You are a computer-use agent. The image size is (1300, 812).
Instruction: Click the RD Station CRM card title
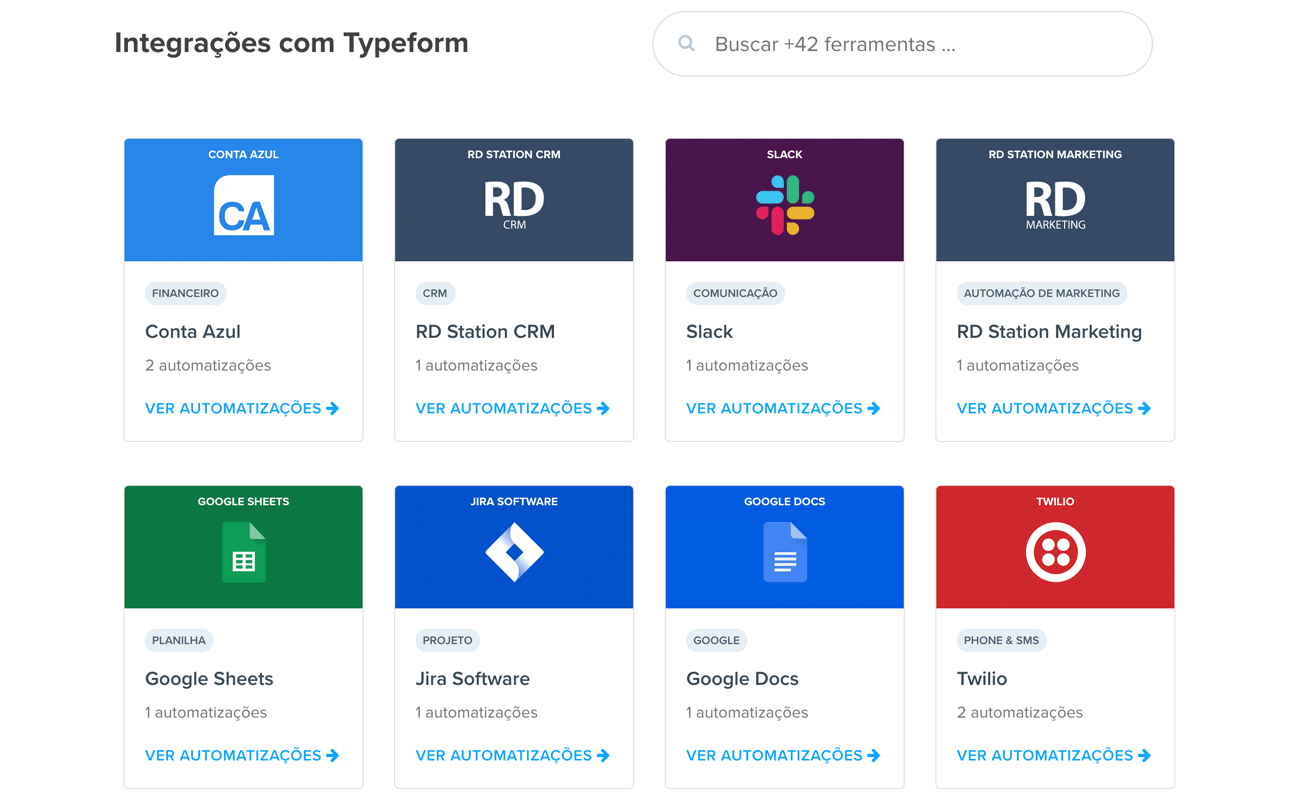click(485, 331)
